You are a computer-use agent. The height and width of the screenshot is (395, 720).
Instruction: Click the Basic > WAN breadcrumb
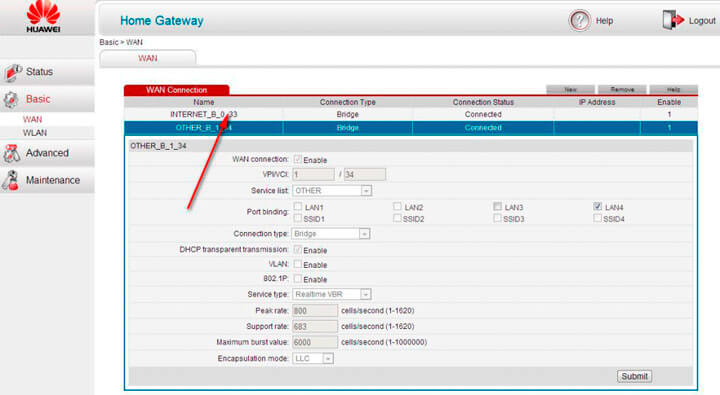click(x=121, y=42)
